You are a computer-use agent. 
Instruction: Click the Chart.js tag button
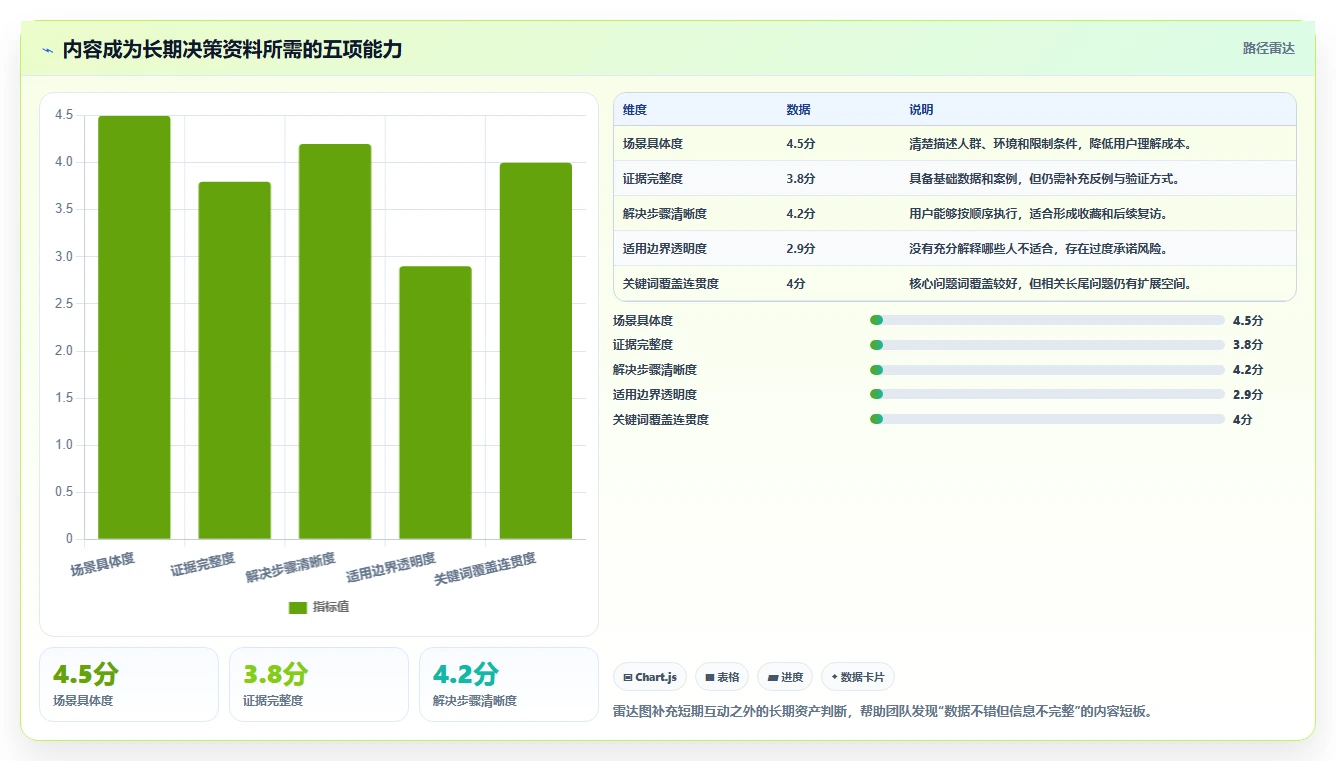(650, 677)
